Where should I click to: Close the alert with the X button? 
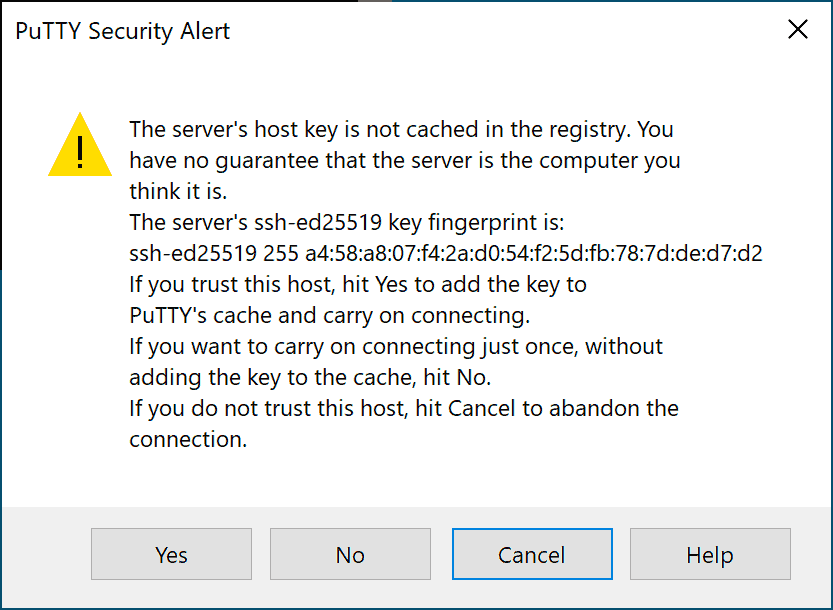point(797,29)
